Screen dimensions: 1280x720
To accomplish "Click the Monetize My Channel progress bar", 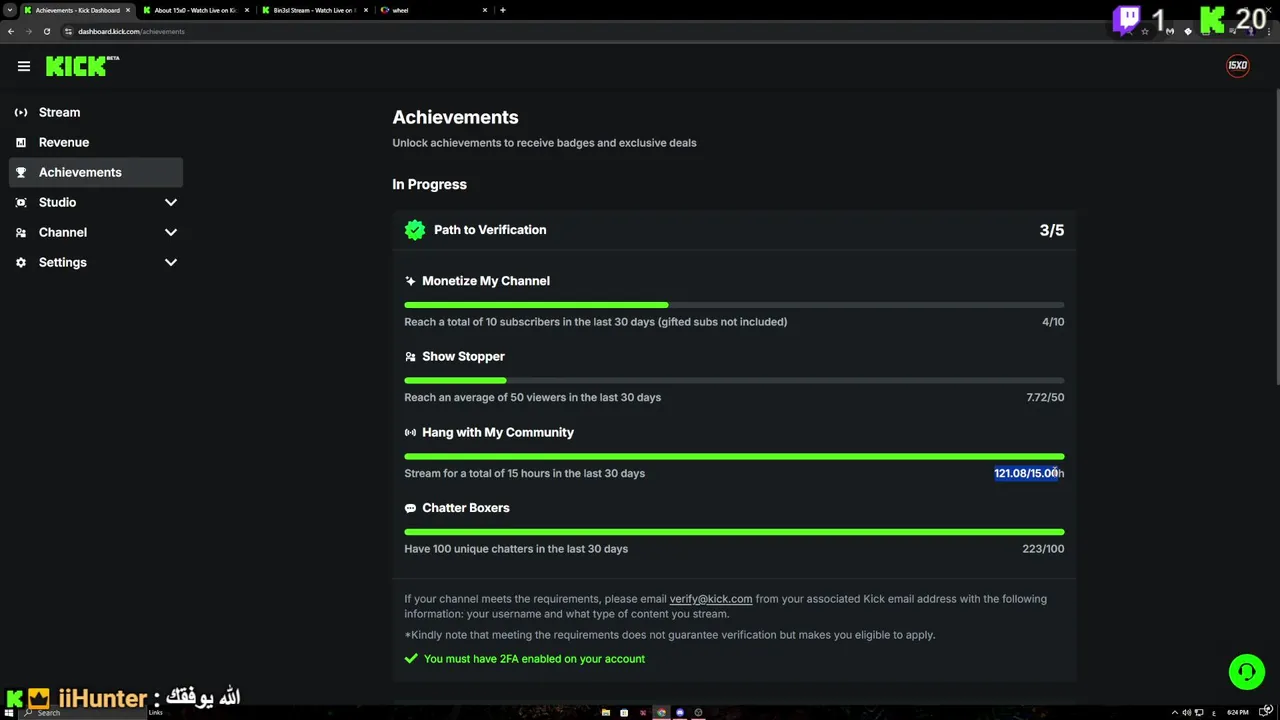I will [734, 305].
